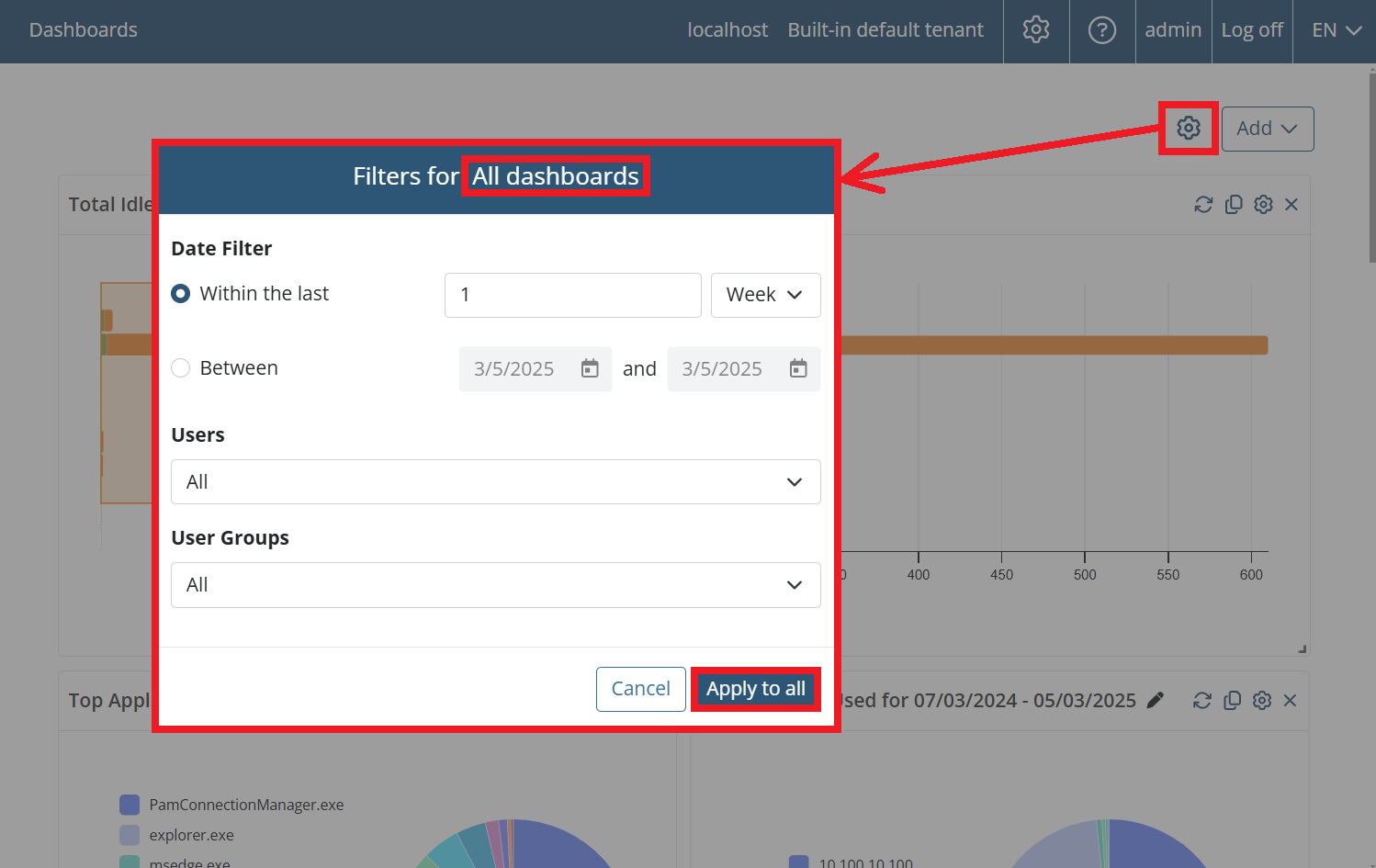1376x868 pixels.
Task: Cancel the filters dialog
Action: [x=640, y=689]
